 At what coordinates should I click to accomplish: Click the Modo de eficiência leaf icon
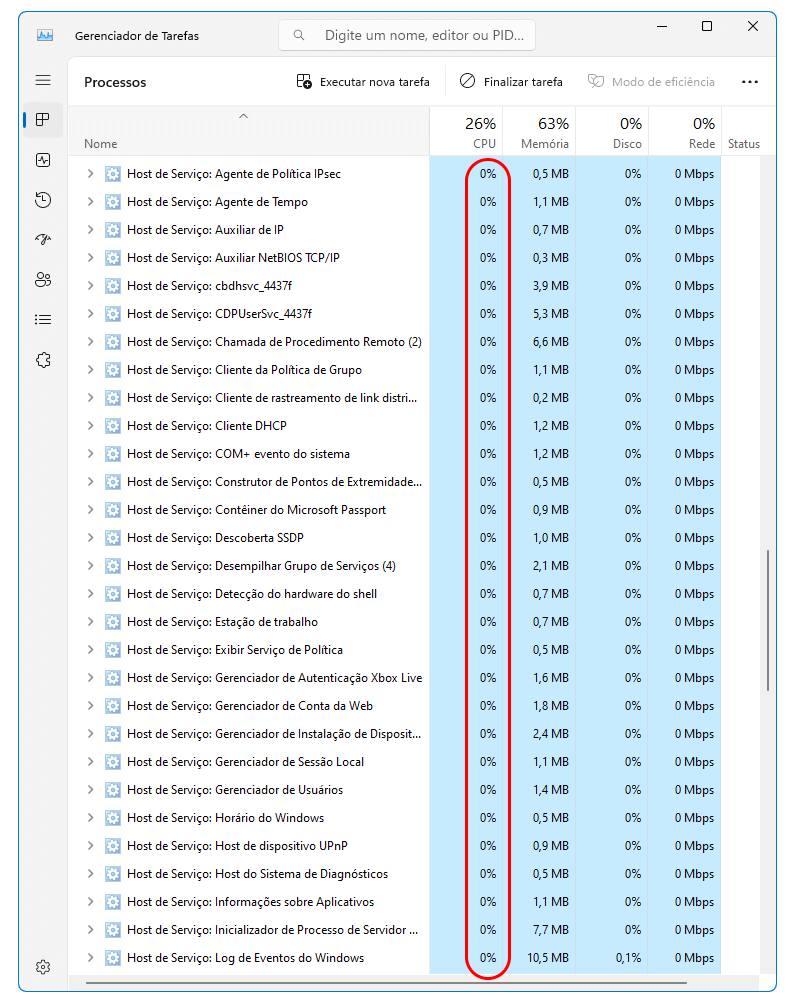coord(595,81)
